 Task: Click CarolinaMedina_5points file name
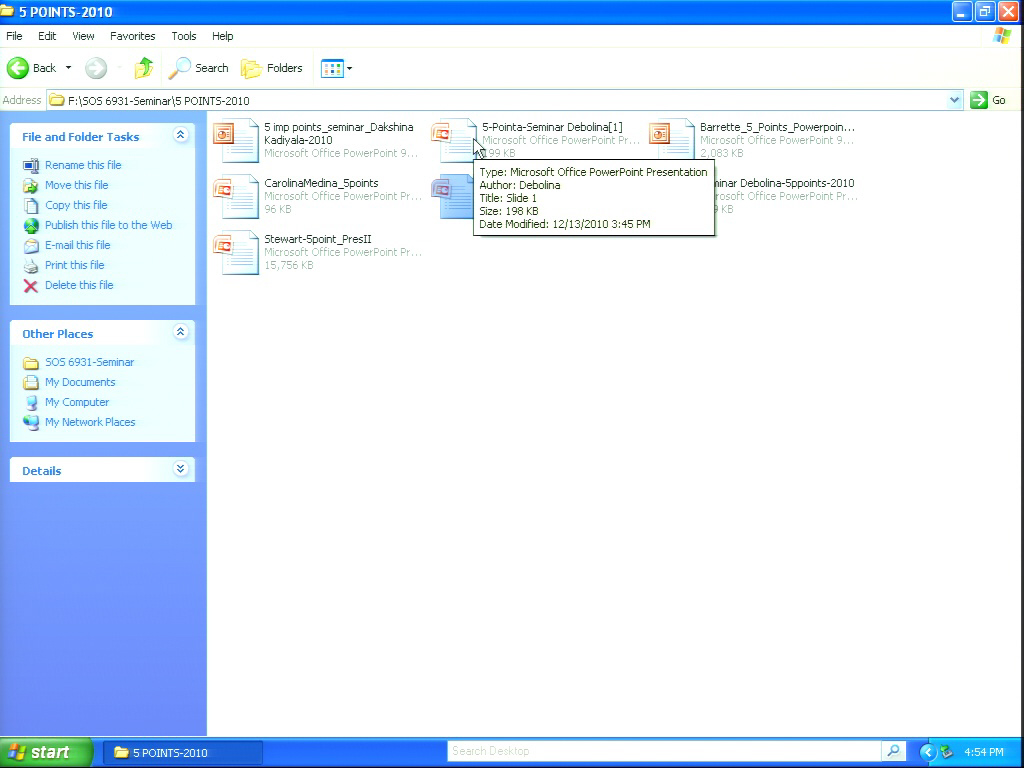321,184
